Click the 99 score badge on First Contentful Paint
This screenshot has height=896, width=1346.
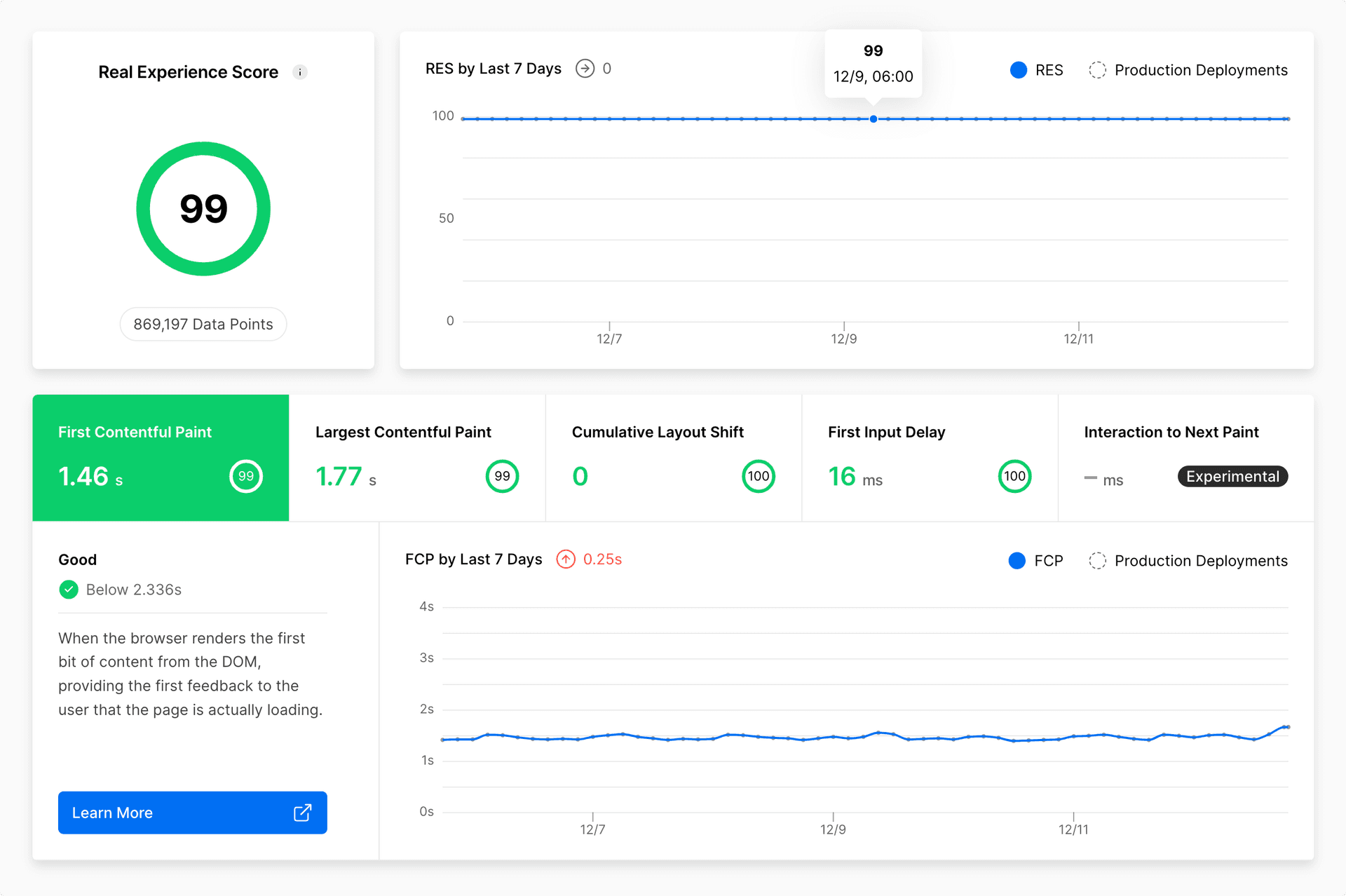coord(246,476)
